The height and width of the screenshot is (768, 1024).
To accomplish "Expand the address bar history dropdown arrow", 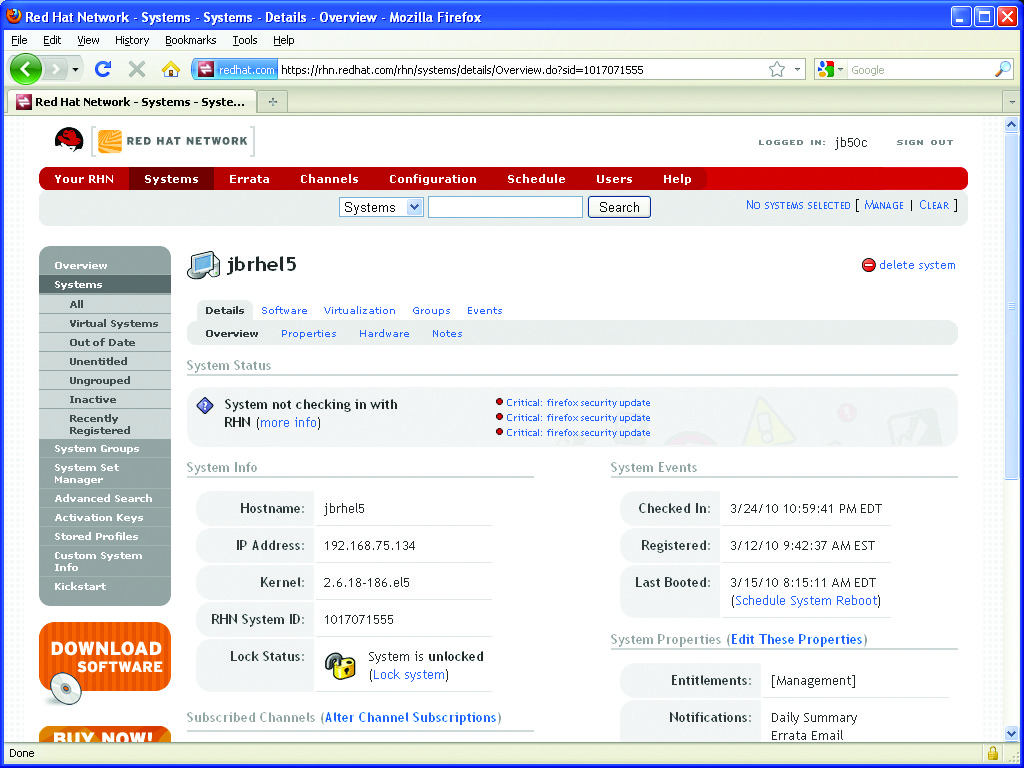I will tap(798, 70).
